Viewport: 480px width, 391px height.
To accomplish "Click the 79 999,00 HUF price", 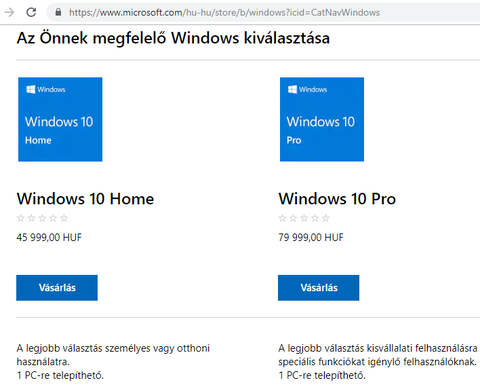I will [x=311, y=237].
